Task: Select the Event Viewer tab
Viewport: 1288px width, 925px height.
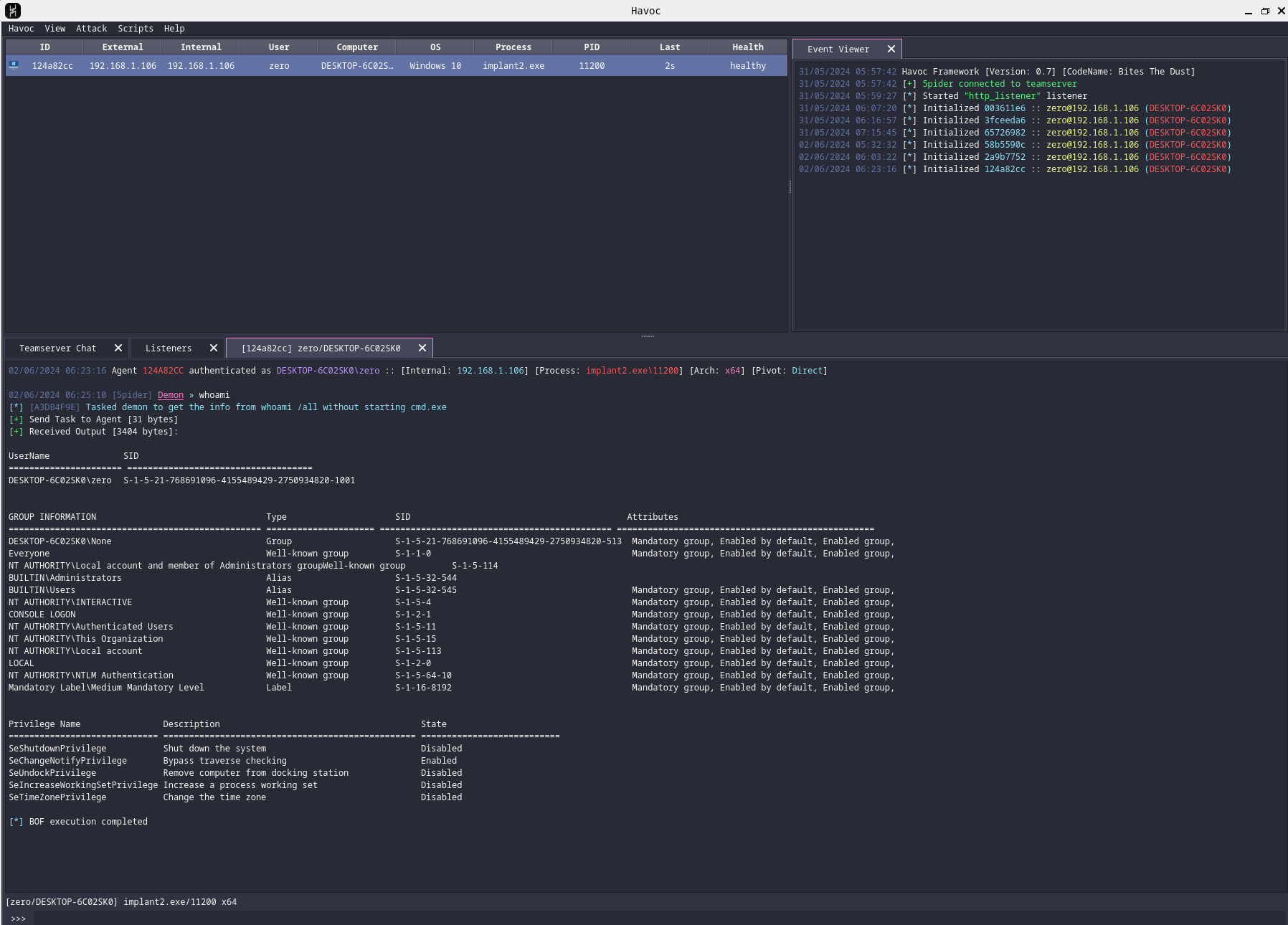Action: coord(838,49)
